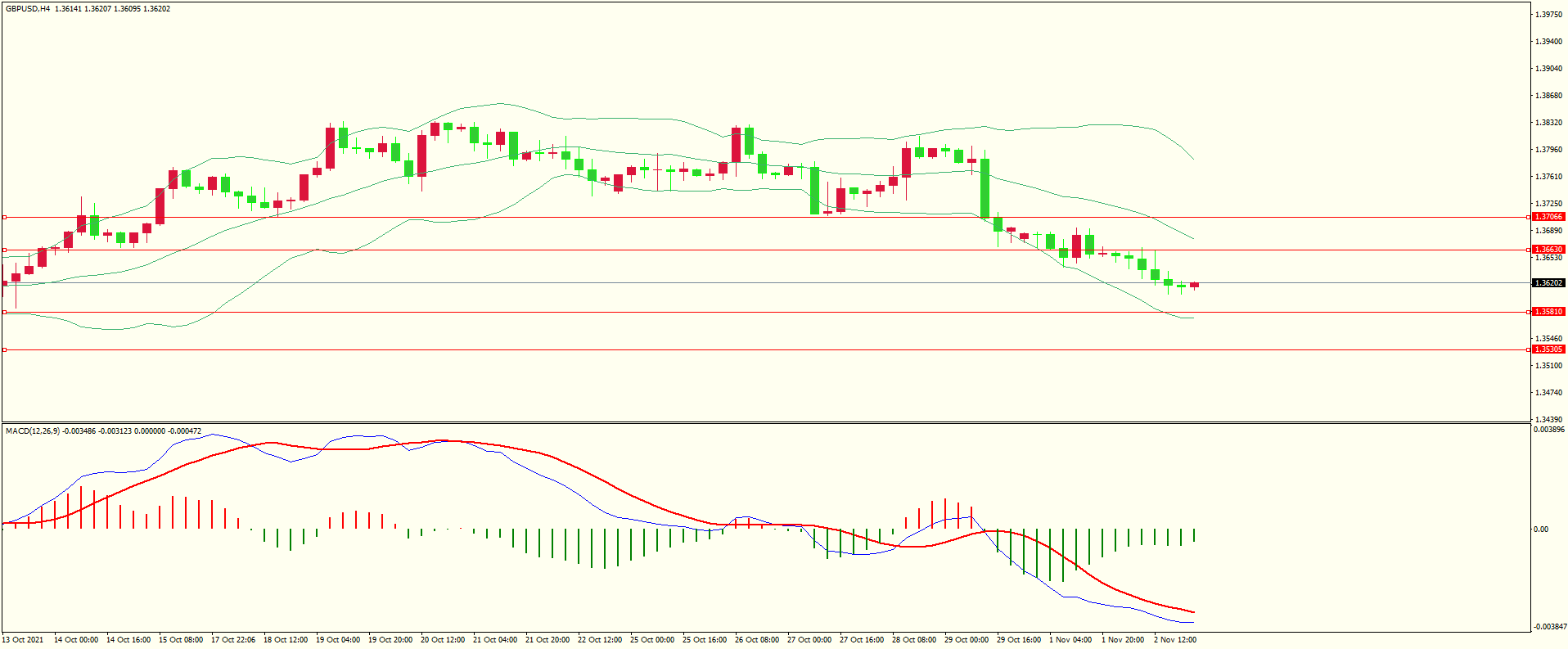Click the GBPUSD,H4 chart title text
This screenshot has width=1568, height=649.
[28, 9]
